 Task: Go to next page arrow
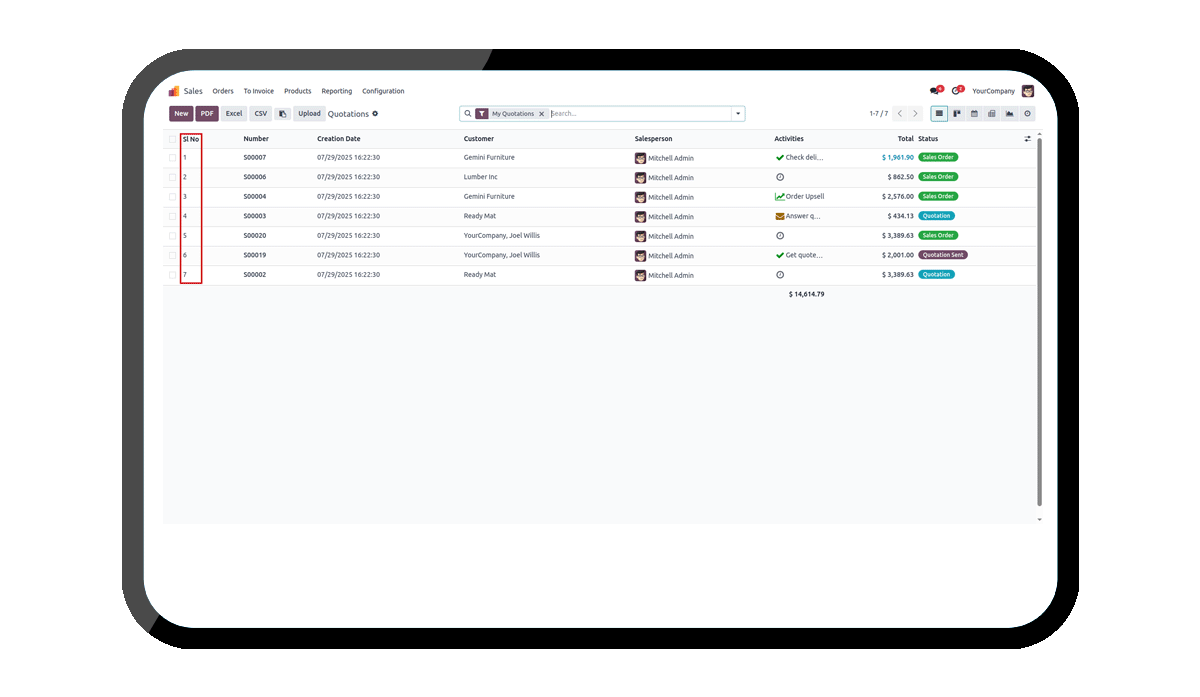coord(915,114)
